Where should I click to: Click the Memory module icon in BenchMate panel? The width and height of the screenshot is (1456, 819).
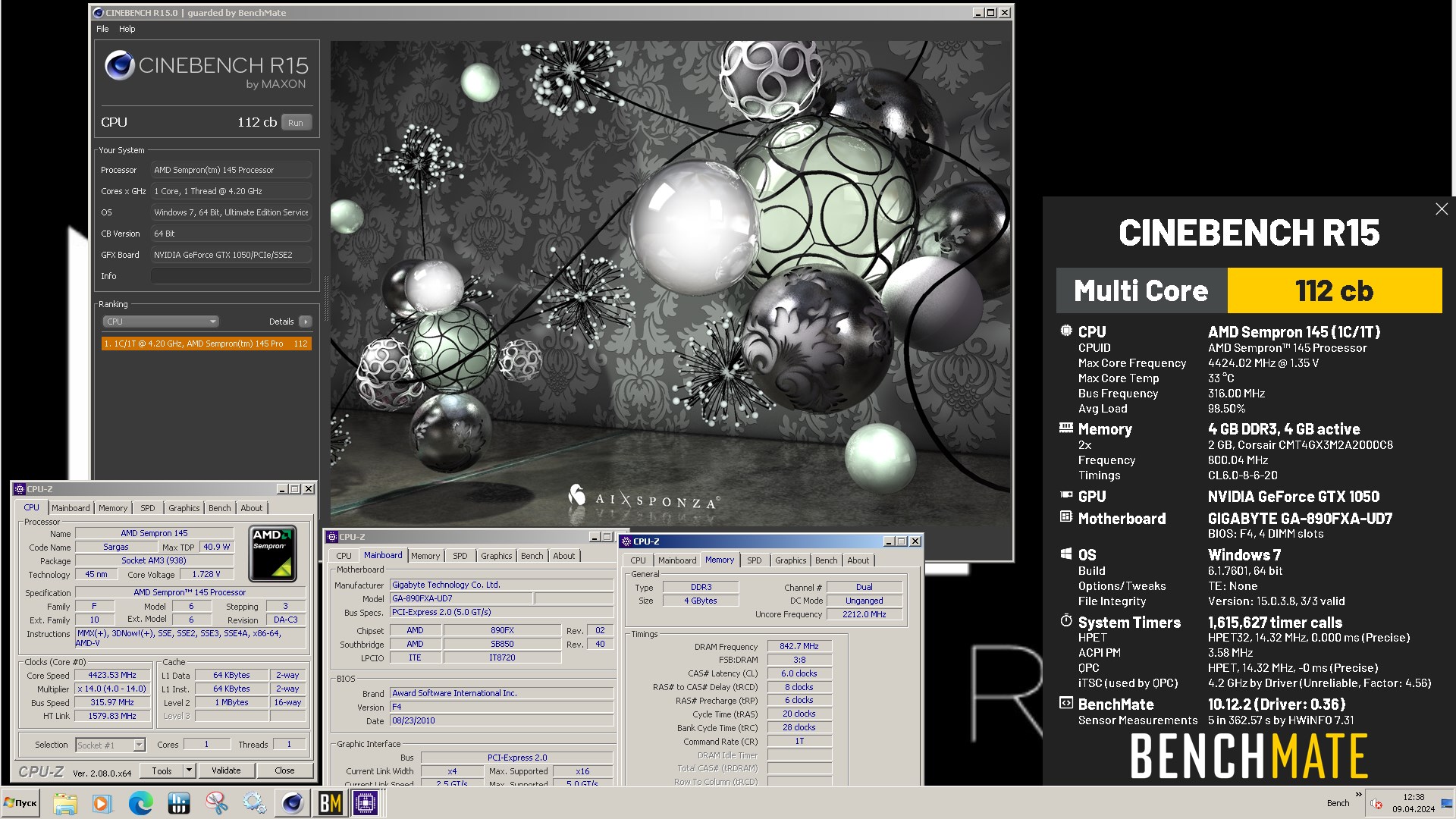pyautogui.click(x=1066, y=428)
